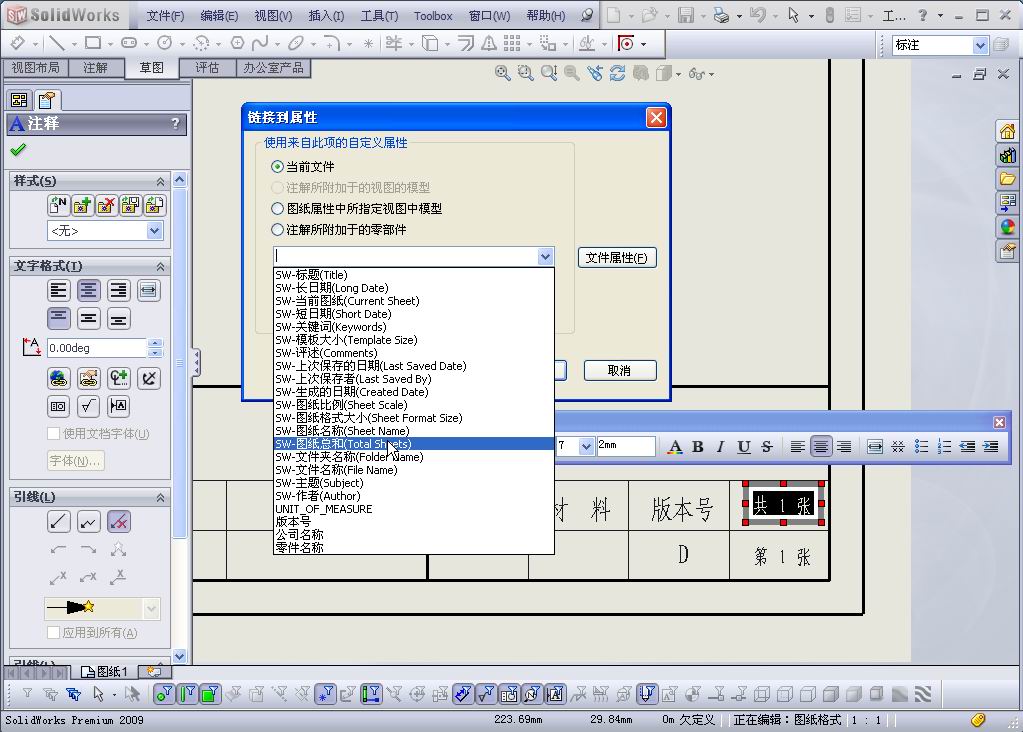Collapse the 引线 section
The width and height of the screenshot is (1023, 732).
coord(160,498)
